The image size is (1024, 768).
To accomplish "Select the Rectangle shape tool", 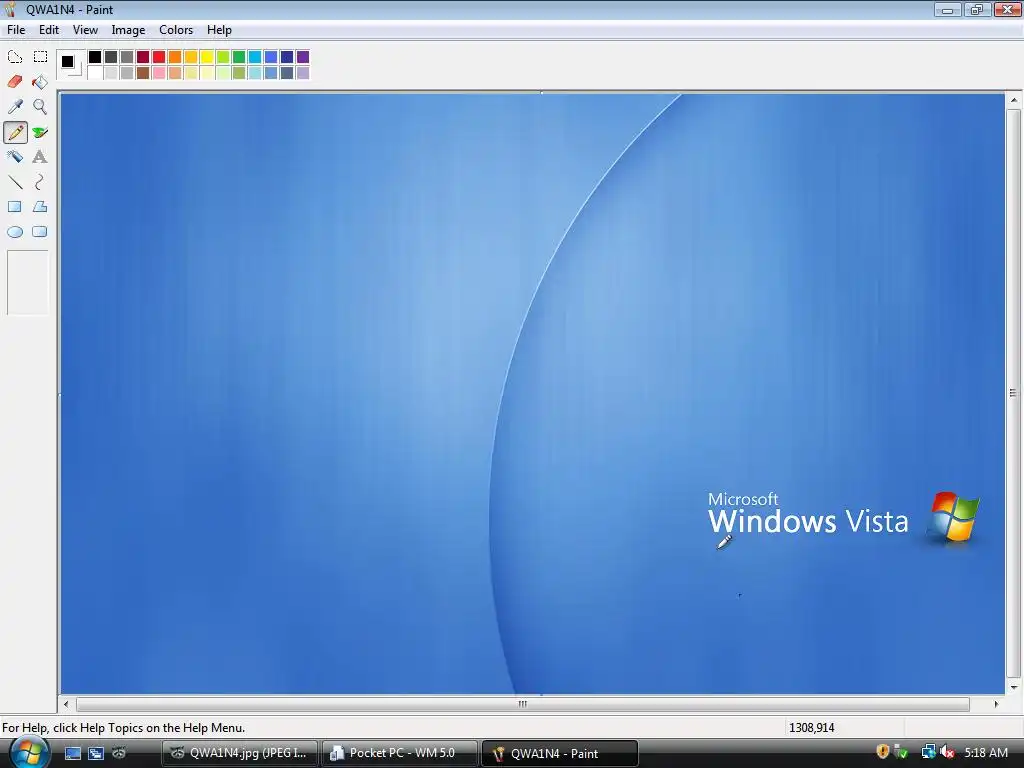I will click(x=15, y=207).
